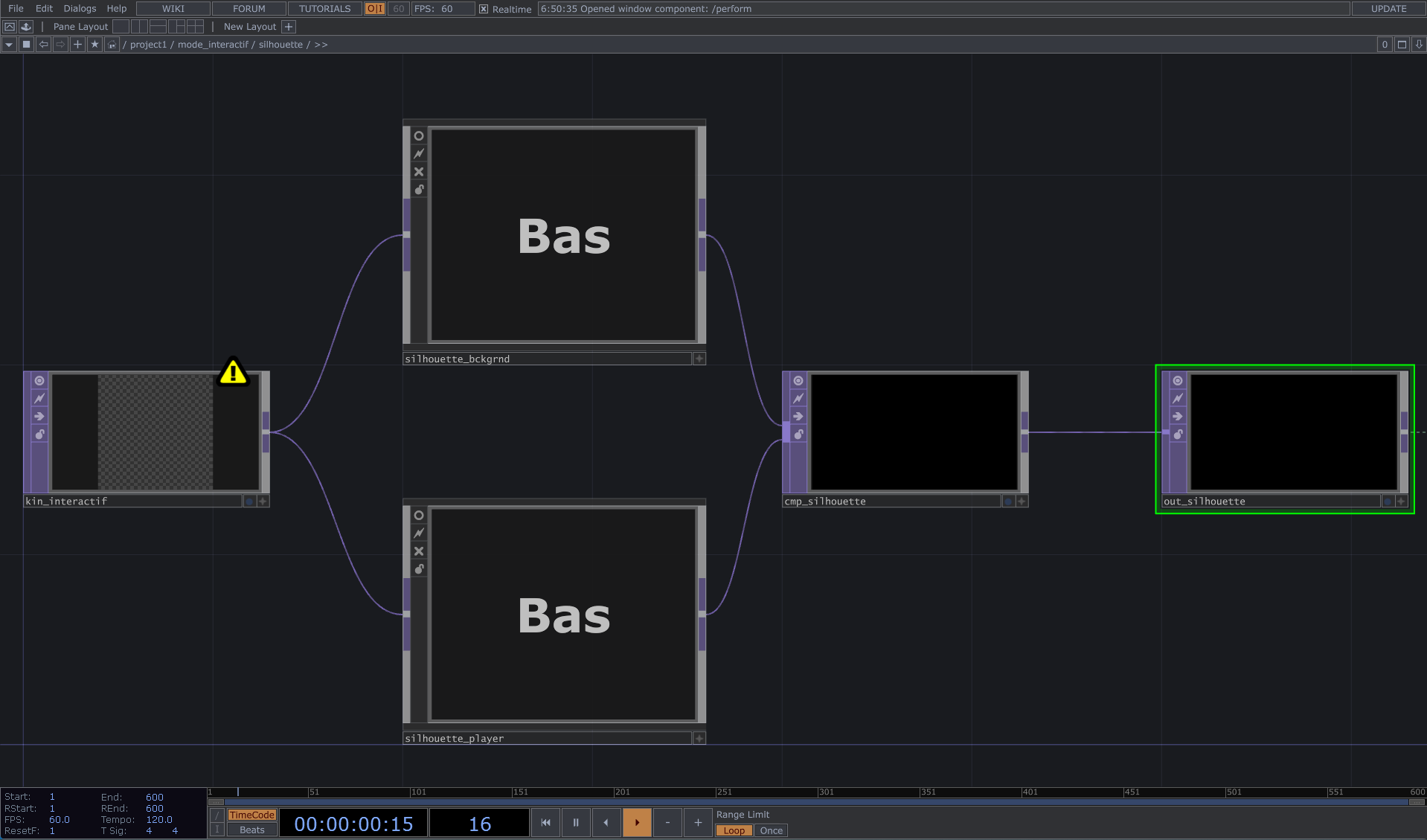Click the warning icon on kin_interactif node
This screenshot has width=1427, height=840.
point(233,372)
